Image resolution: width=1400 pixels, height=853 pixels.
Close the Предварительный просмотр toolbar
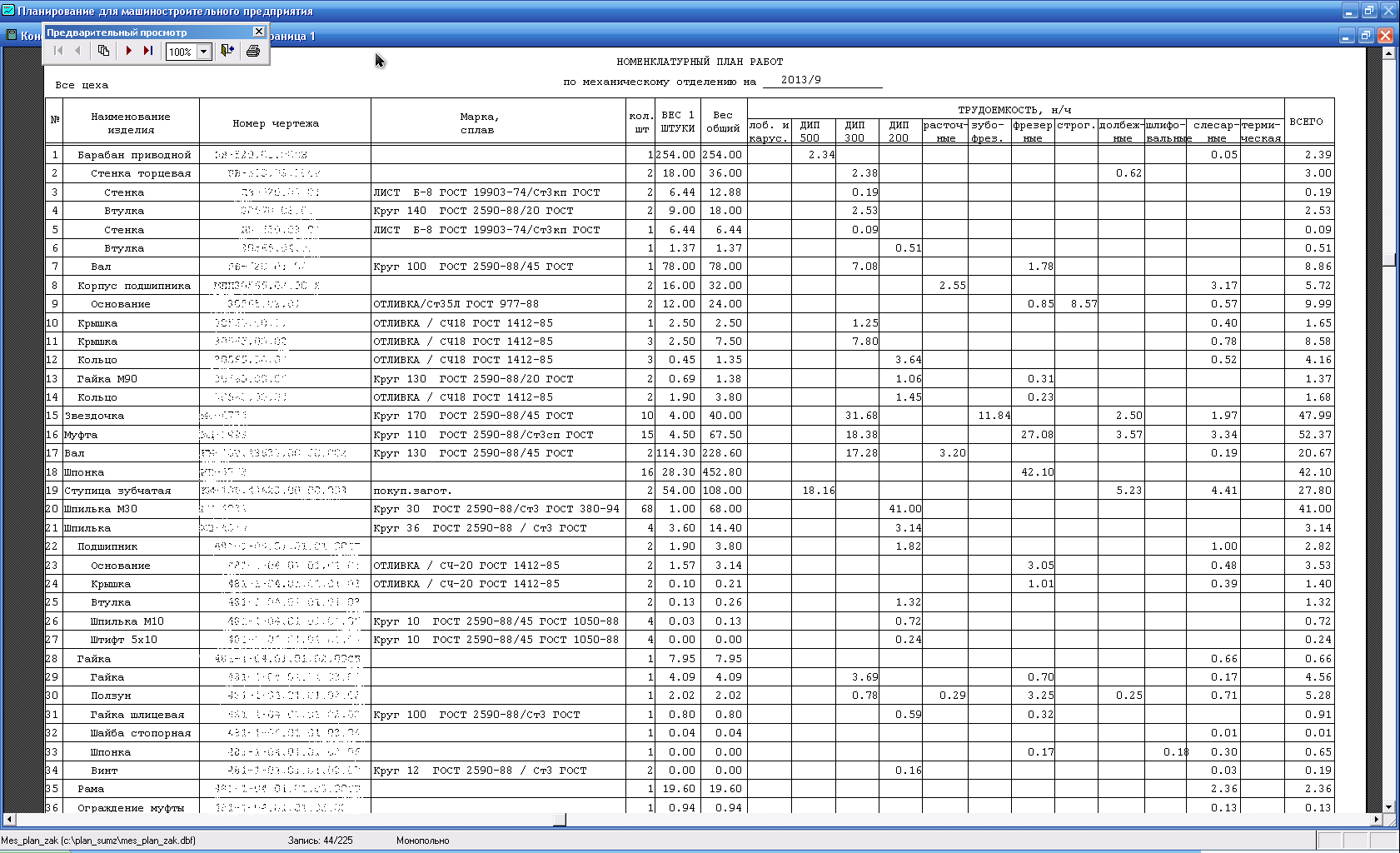click(259, 32)
